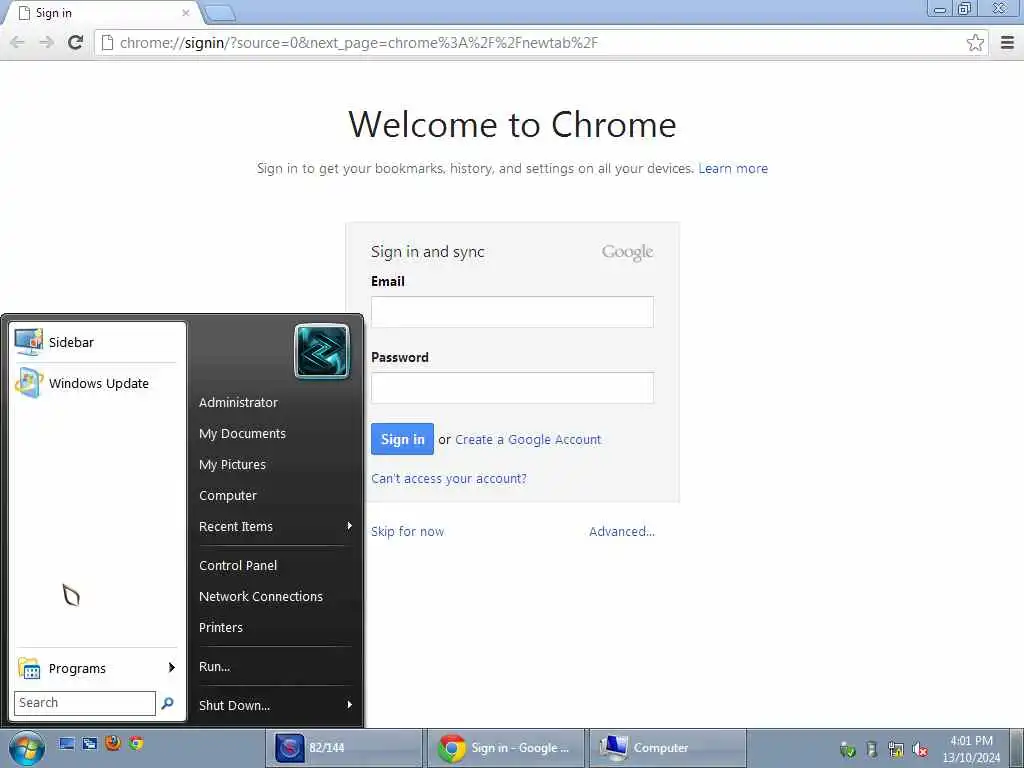Click Skip for now link
1024x768 pixels.
click(408, 532)
